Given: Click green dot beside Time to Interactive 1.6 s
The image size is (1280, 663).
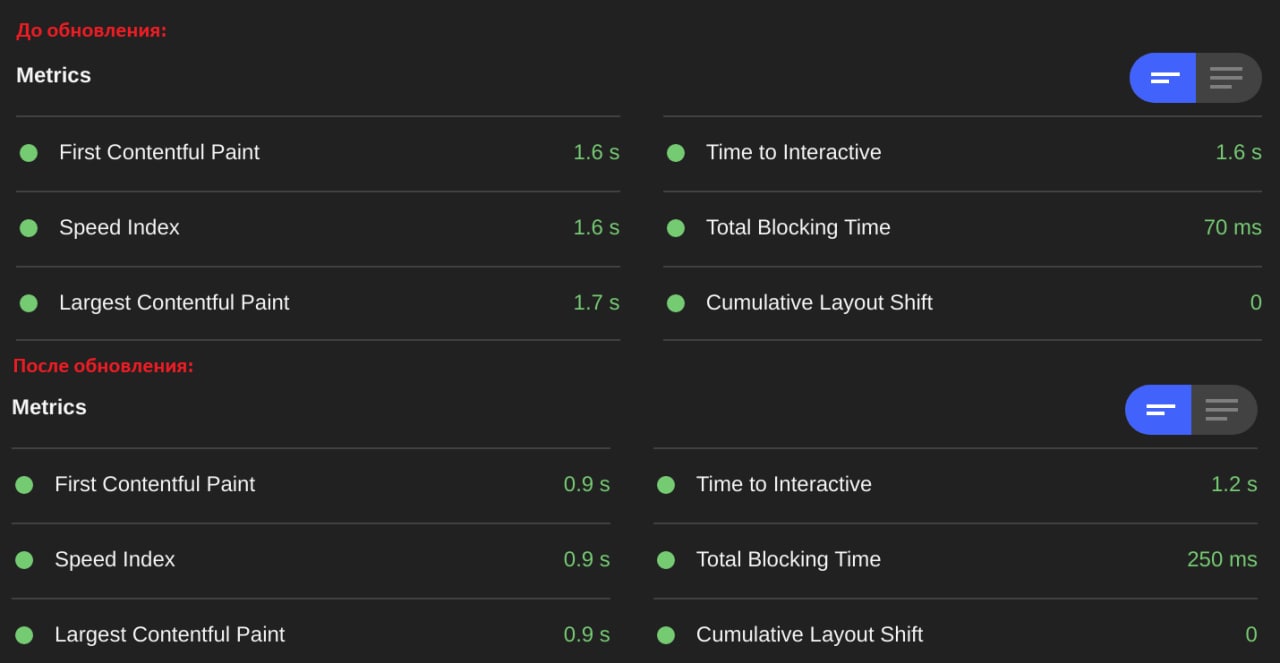Looking at the screenshot, I should tap(676, 153).
